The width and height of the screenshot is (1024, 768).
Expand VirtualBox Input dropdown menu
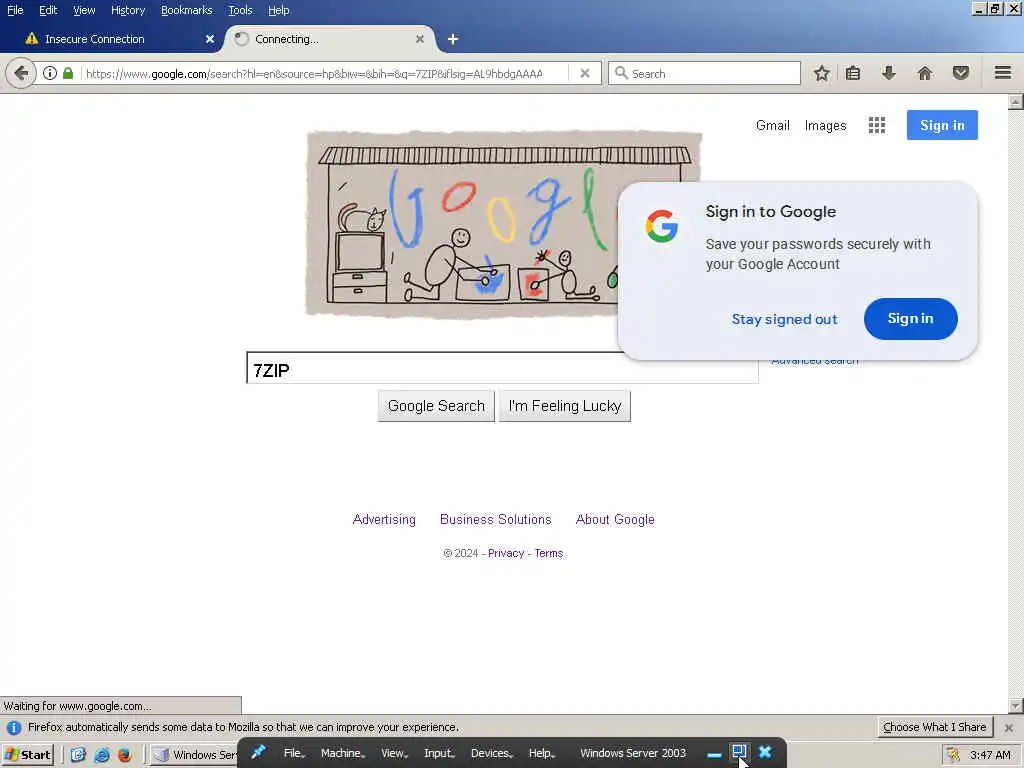[440, 753]
